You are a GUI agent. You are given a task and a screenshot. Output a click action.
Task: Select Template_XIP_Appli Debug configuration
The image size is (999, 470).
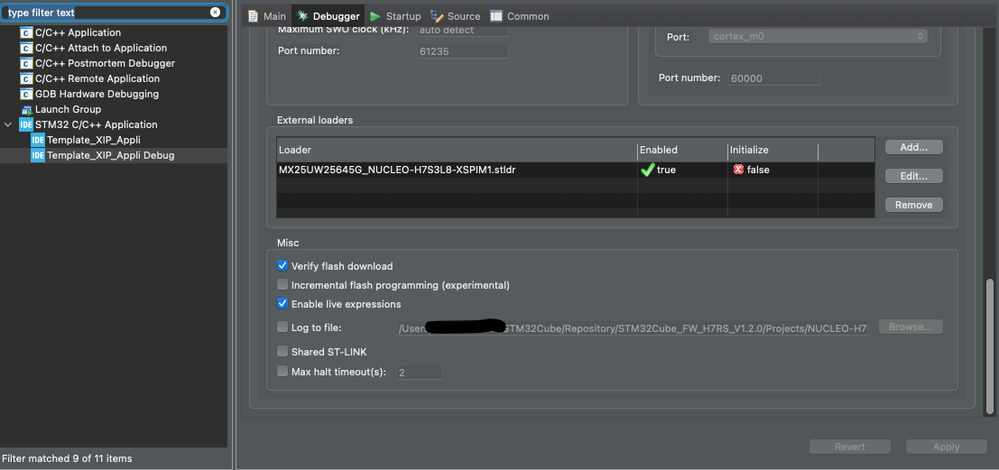click(111, 155)
